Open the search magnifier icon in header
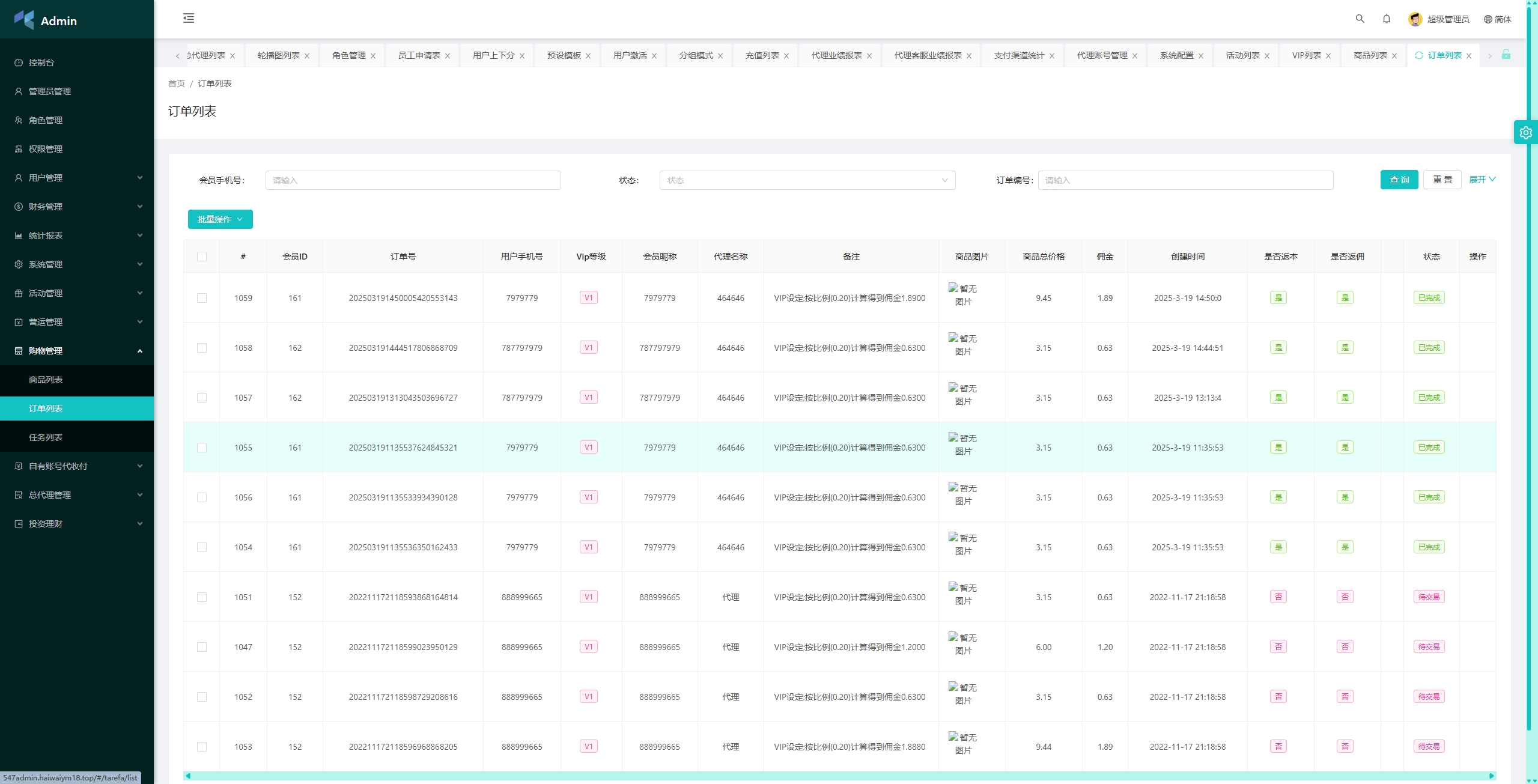This screenshot has height=784, width=1538. pyautogui.click(x=1360, y=19)
